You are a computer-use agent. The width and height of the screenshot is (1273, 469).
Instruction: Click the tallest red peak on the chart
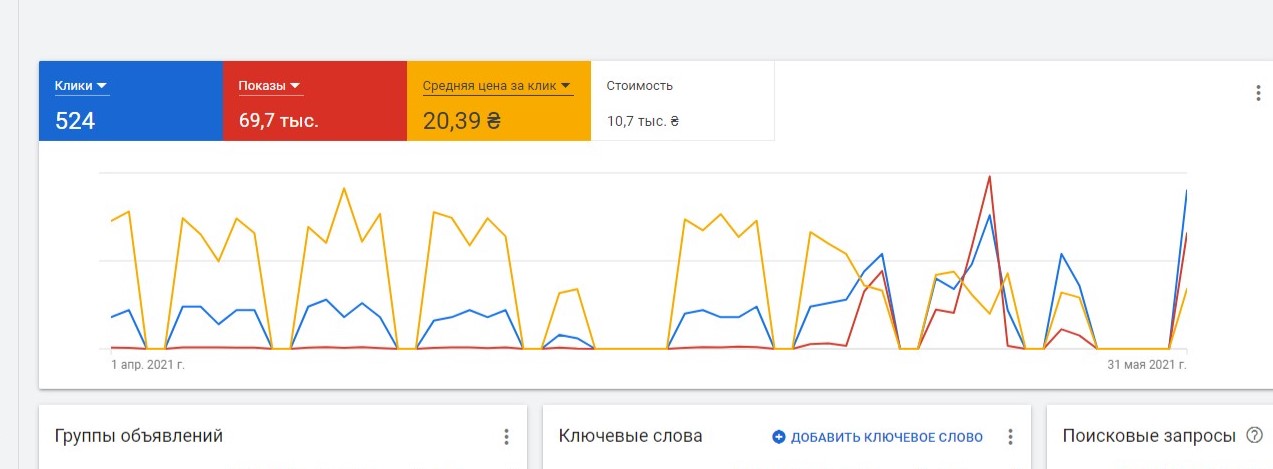989,178
